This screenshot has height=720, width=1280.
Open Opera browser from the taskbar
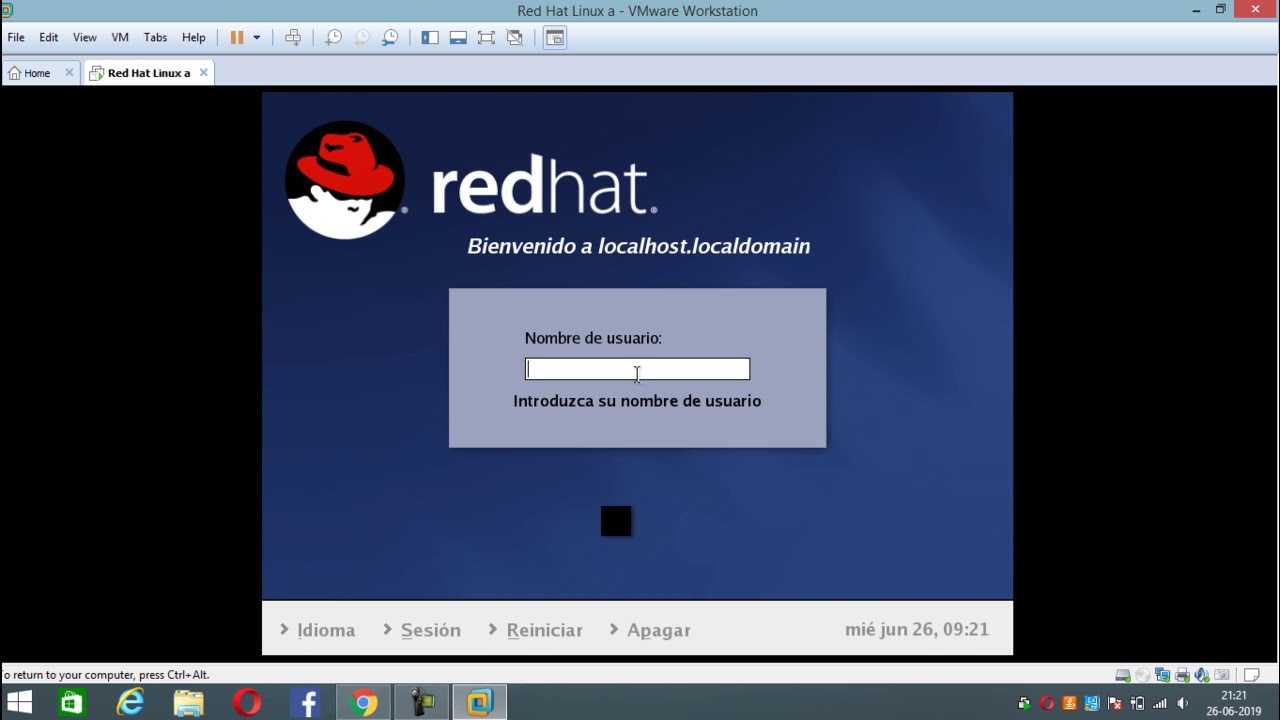click(x=247, y=703)
